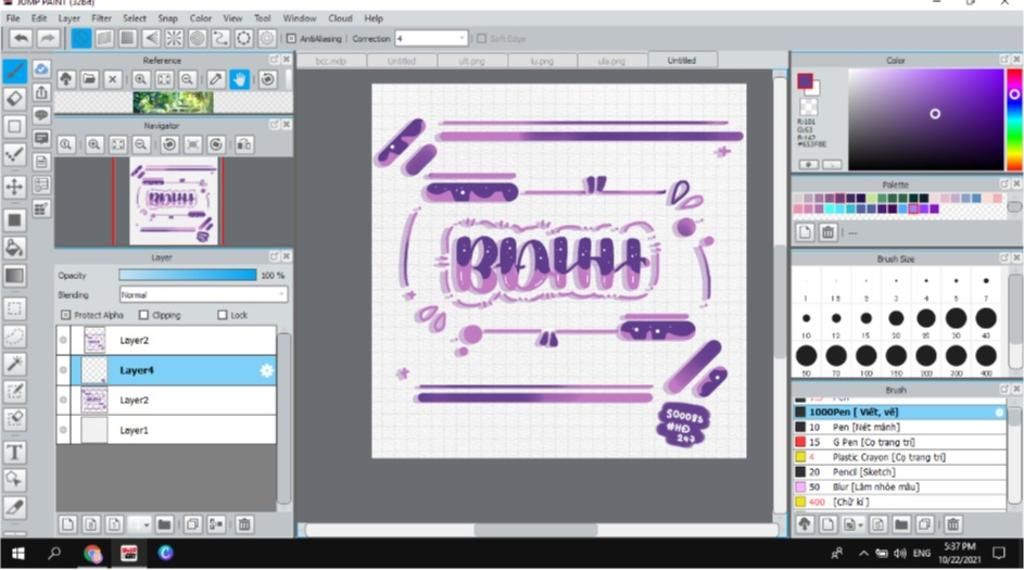
Task: Hide Layer4 using its visibility dot
Action: tap(63, 370)
